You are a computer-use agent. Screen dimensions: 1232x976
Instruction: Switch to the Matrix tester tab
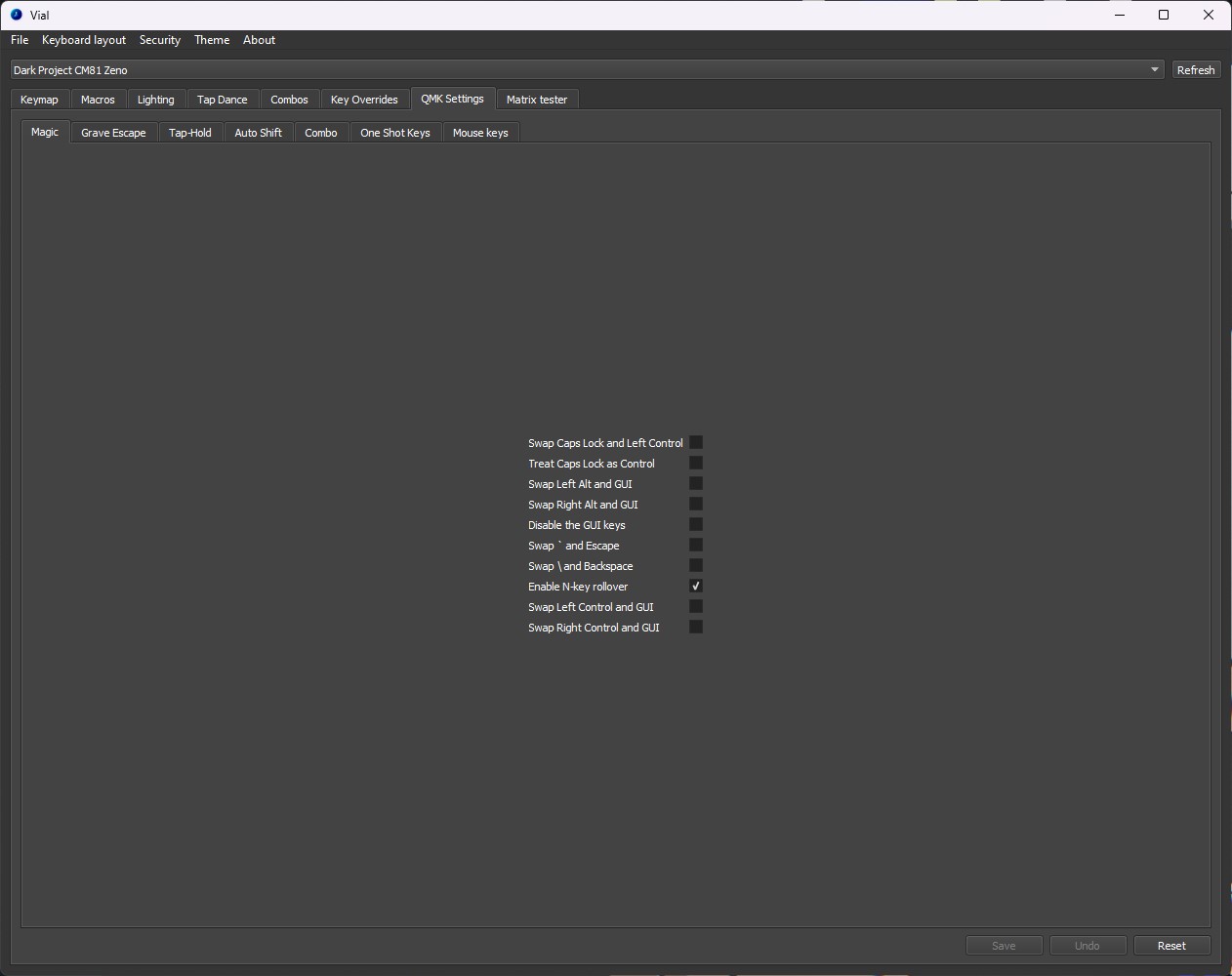point(537,100)
